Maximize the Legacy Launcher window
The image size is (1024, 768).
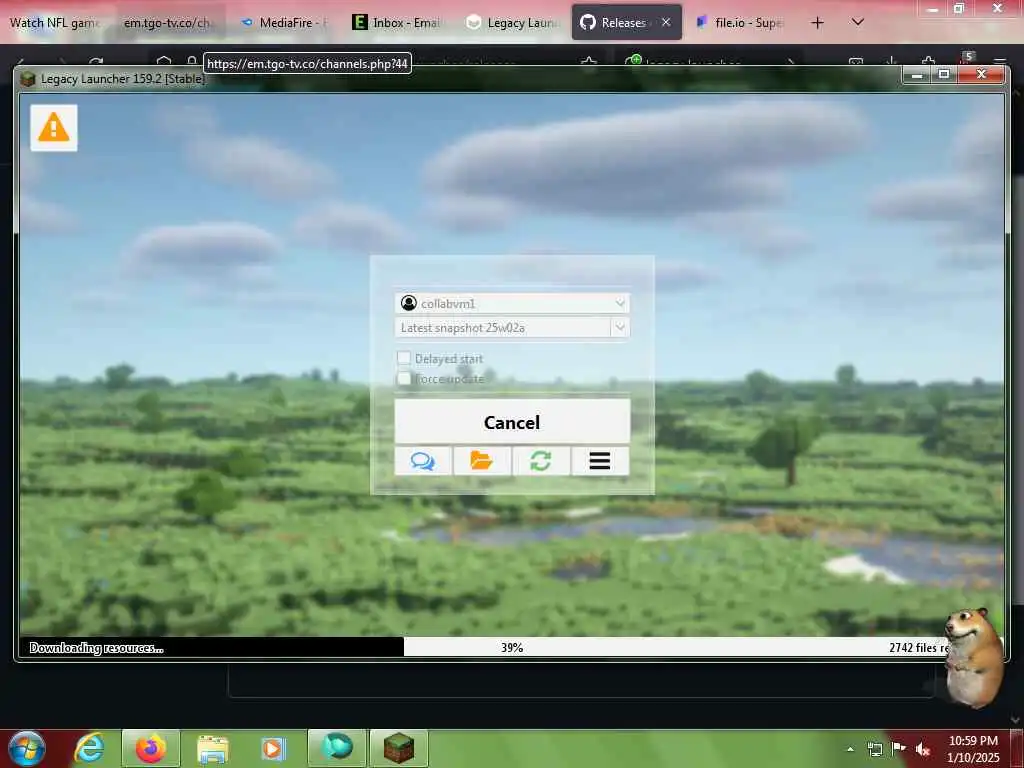tap(944, 74)
